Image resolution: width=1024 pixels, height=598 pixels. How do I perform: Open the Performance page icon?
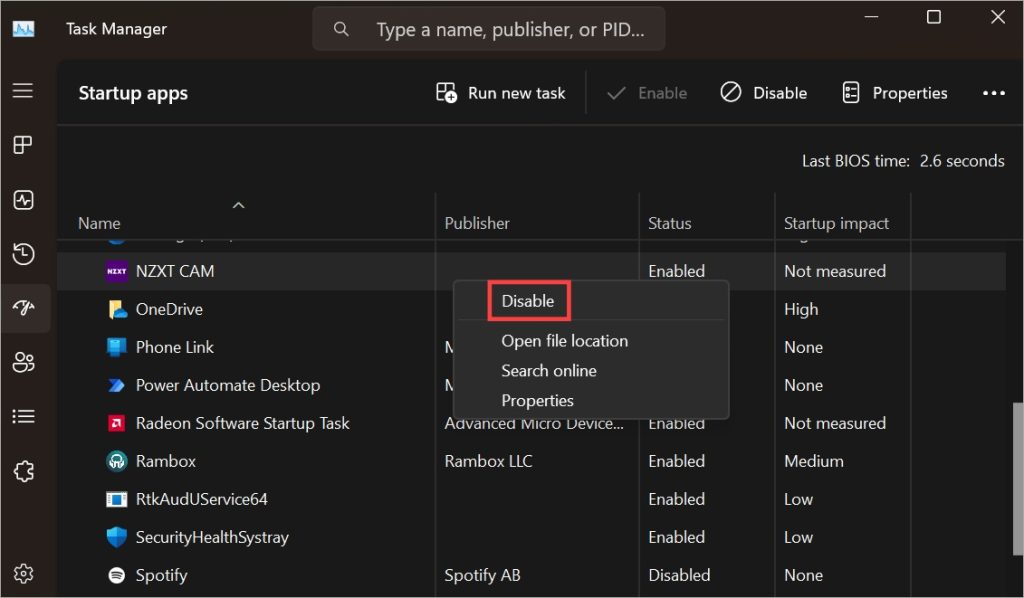pos(23,200)
